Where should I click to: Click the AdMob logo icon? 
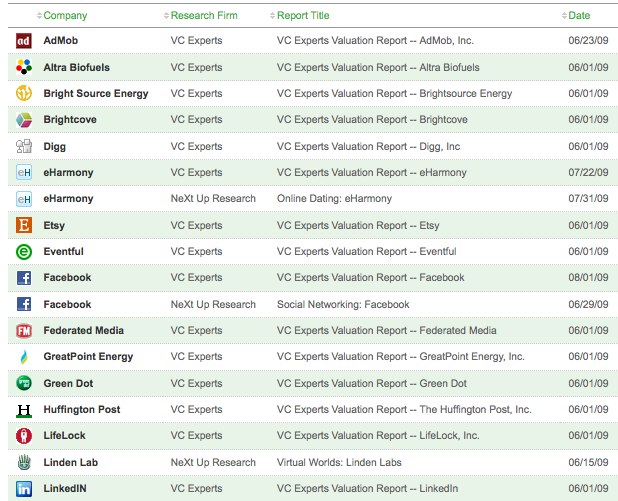tap(24, 41)
